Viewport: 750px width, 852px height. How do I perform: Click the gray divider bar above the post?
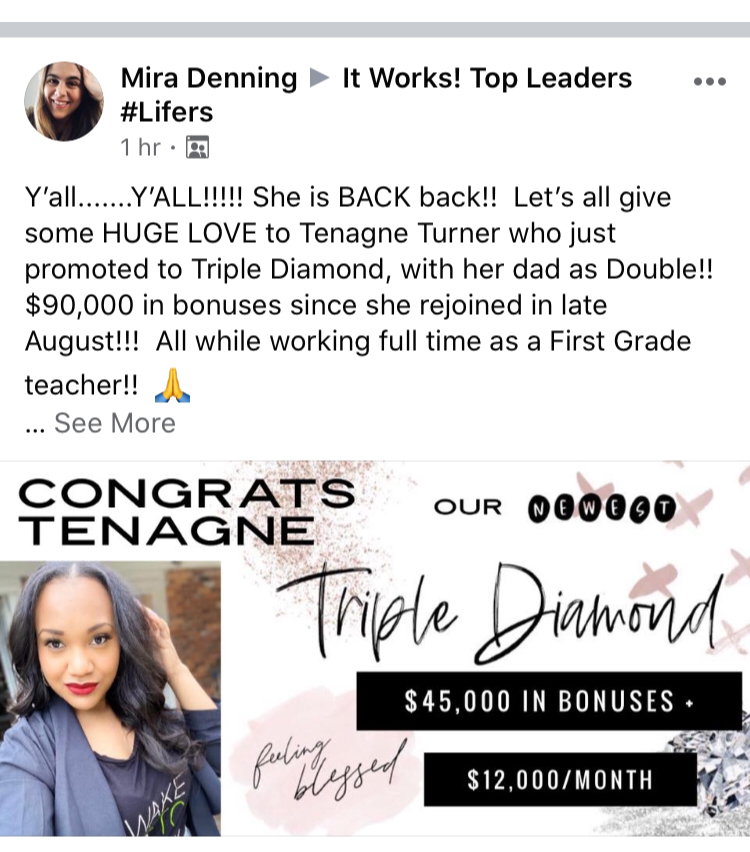[x=375, y=29]
